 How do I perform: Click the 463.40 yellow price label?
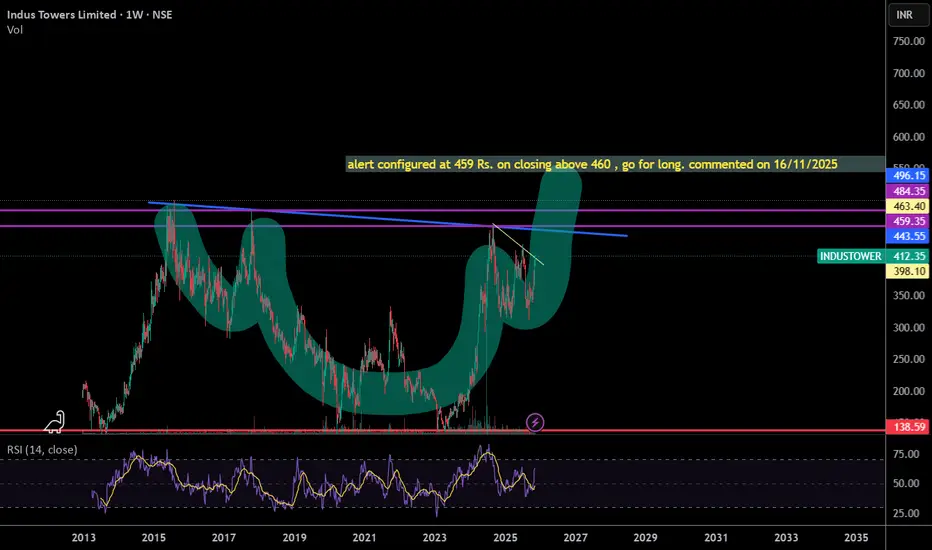point(907,206)
